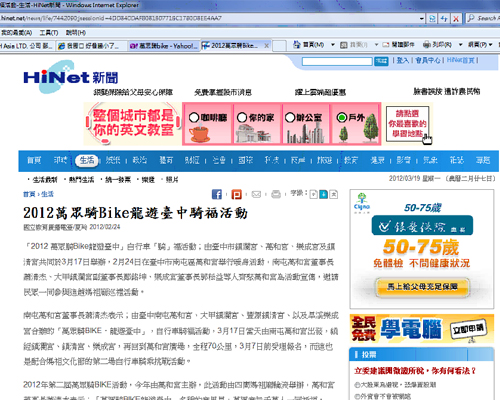
Task: Choose first poll answer radio button
Action: tap(357, 385)
